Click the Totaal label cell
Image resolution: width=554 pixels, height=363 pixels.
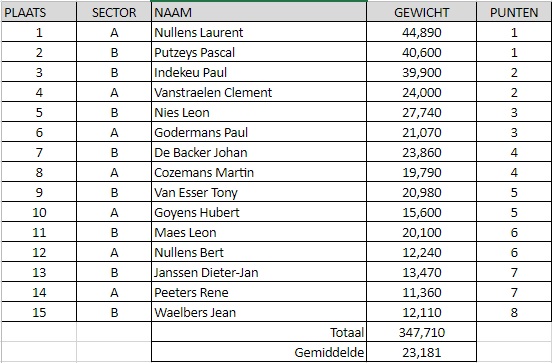pyautogui.click(x=259, y=332)
